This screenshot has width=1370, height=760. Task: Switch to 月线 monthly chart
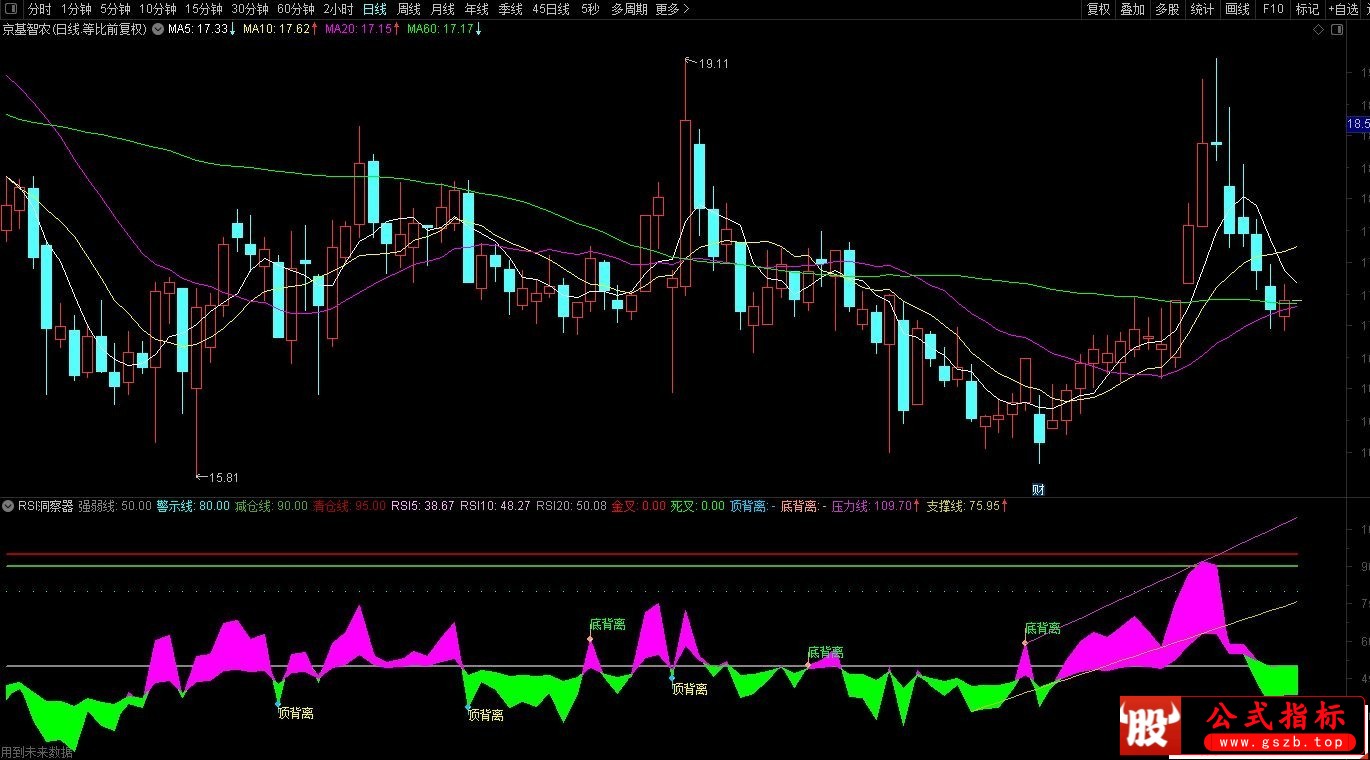pos(442,9)
